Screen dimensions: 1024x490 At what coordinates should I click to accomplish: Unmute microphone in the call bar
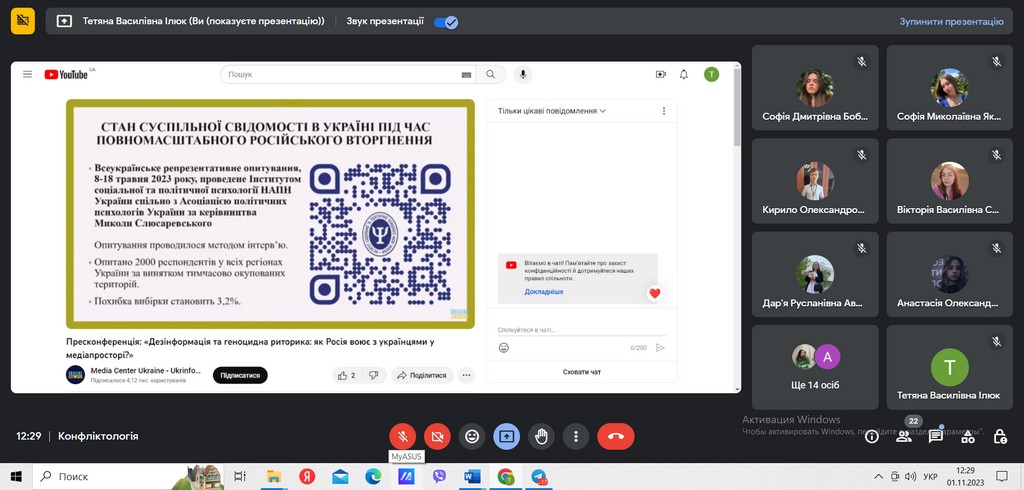pos(402,436)
